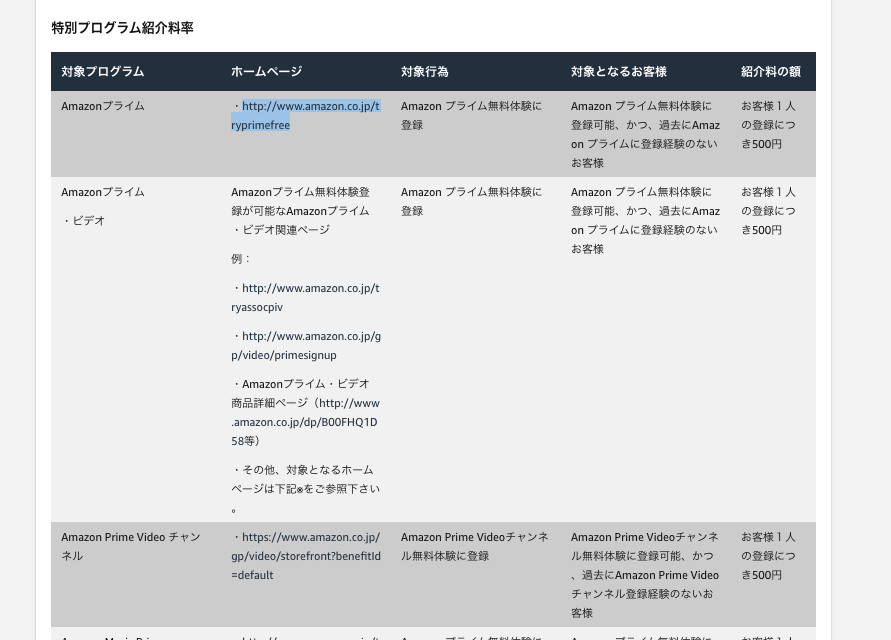The image size is (891, 640).
Task: Open the tryassocpiv example link
Action: pyautogui.click(x=306, y=297)
